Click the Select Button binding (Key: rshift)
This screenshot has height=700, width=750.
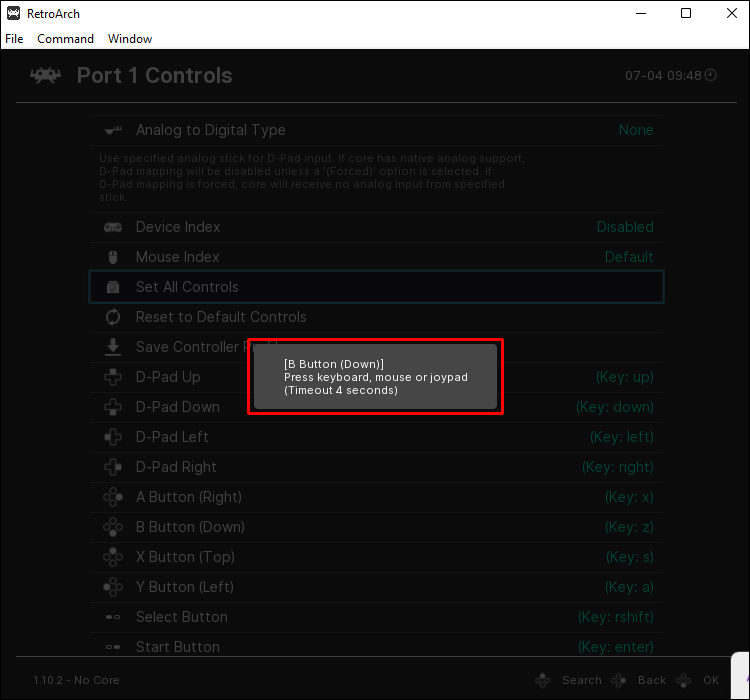pos(616,617)
